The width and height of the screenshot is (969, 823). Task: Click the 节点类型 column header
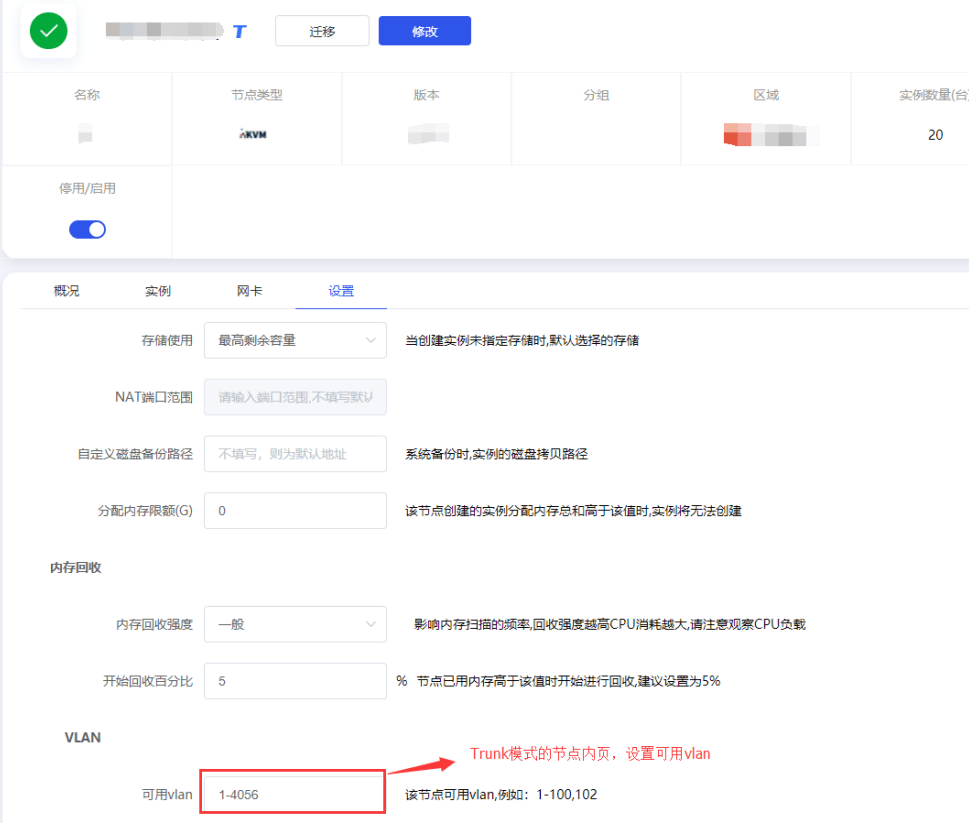click(256, 95)
